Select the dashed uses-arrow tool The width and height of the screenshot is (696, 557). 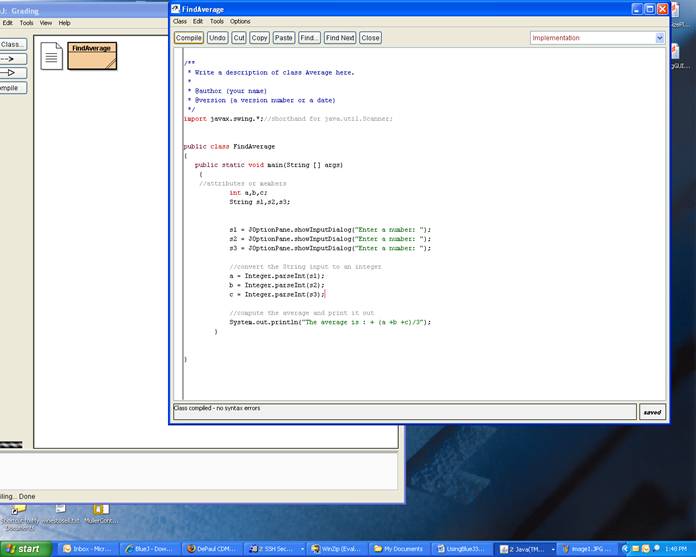pos(13,59)
